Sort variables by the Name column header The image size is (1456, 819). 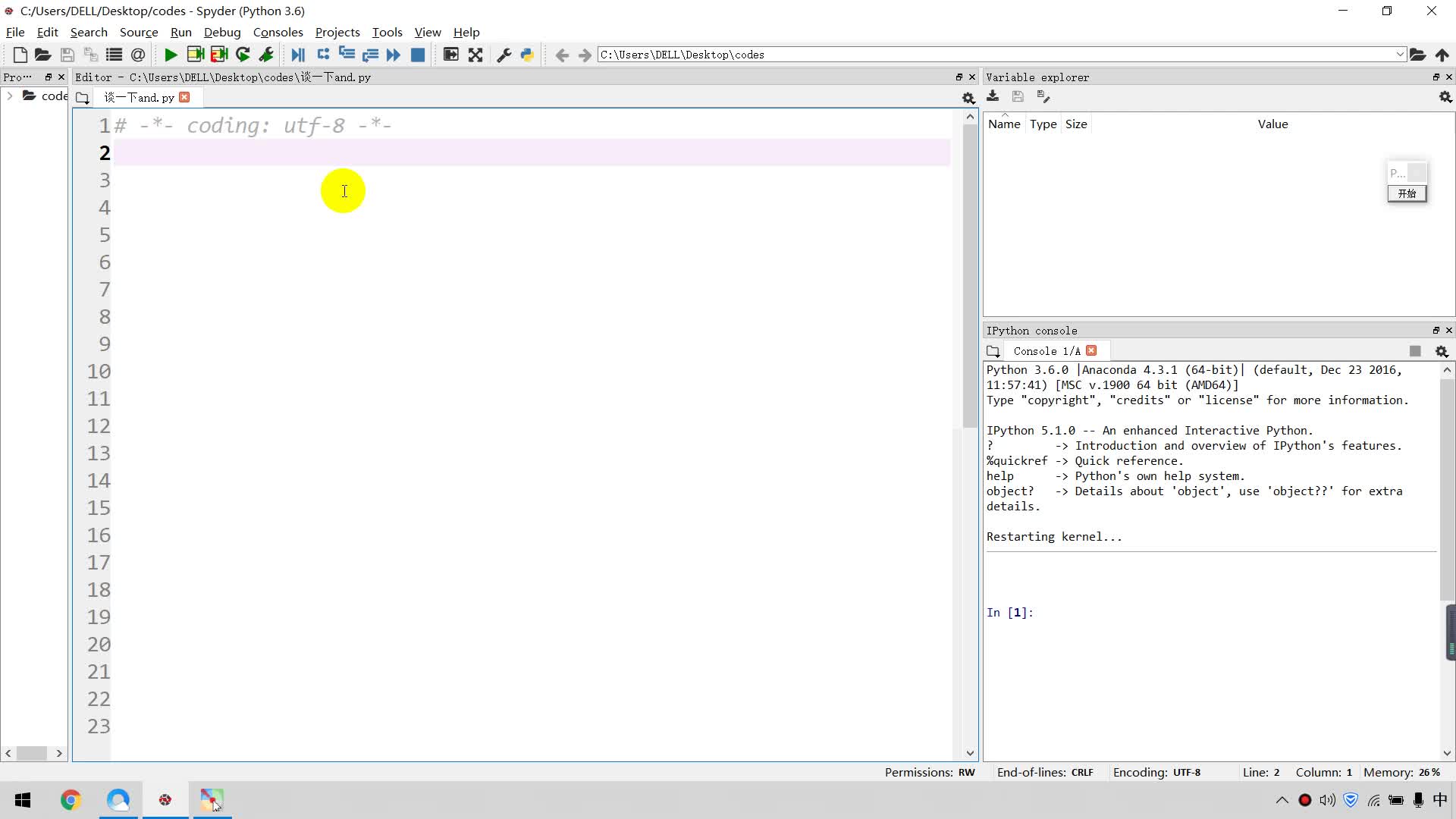[x=1004, y=124]
